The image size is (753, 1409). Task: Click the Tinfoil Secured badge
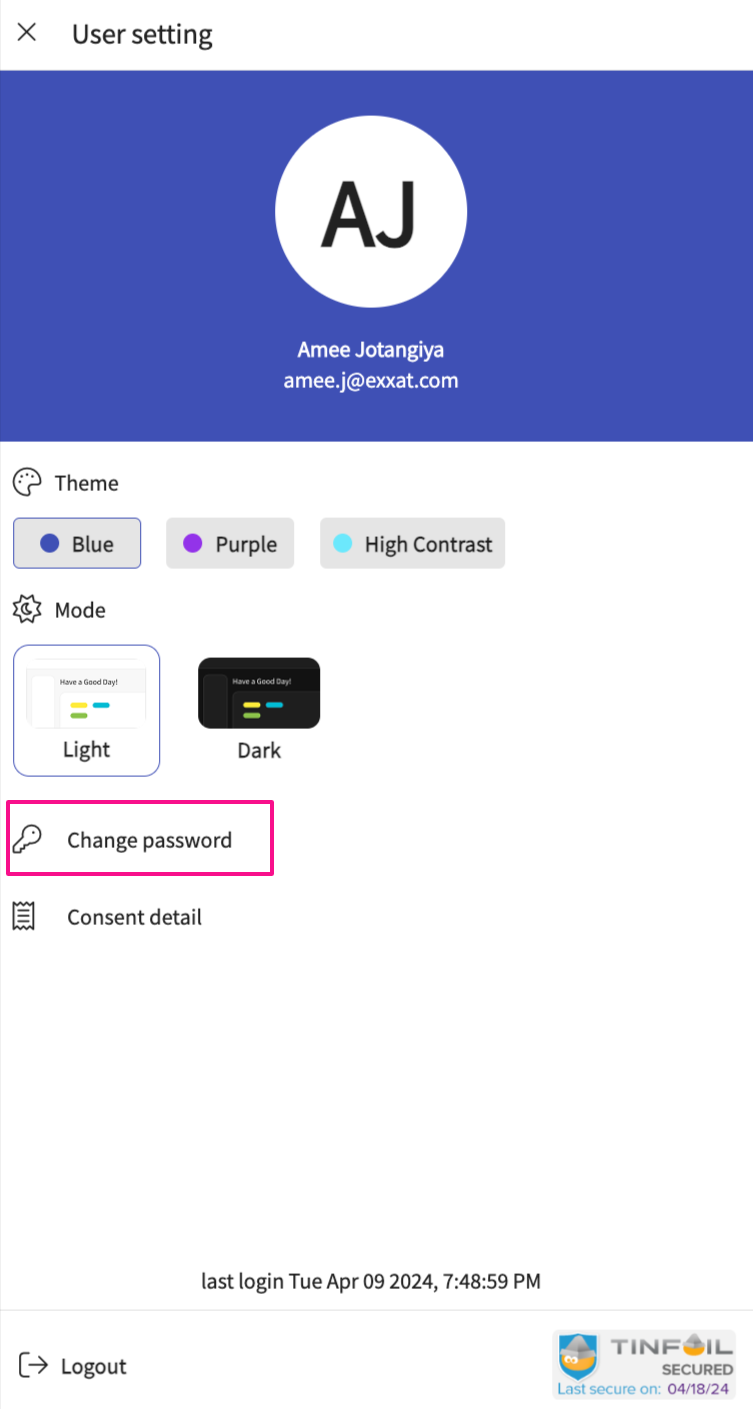click(645, 1364)
